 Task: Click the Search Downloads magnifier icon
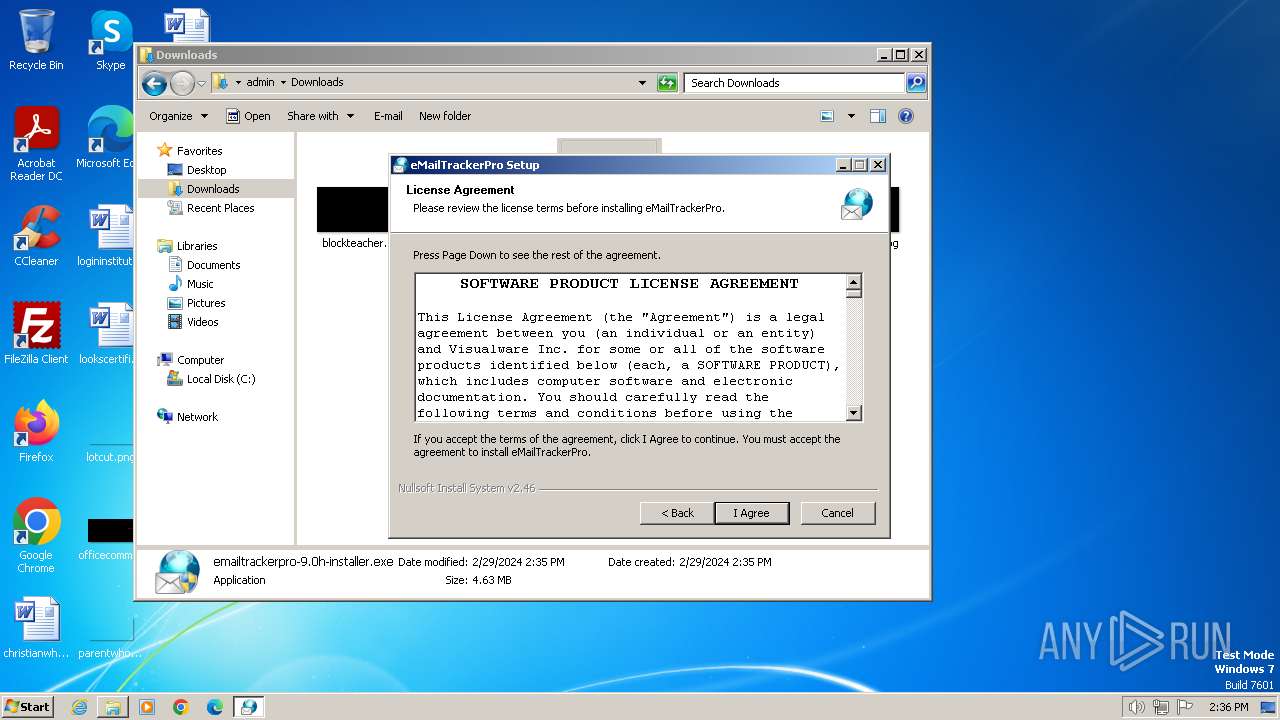915,83
